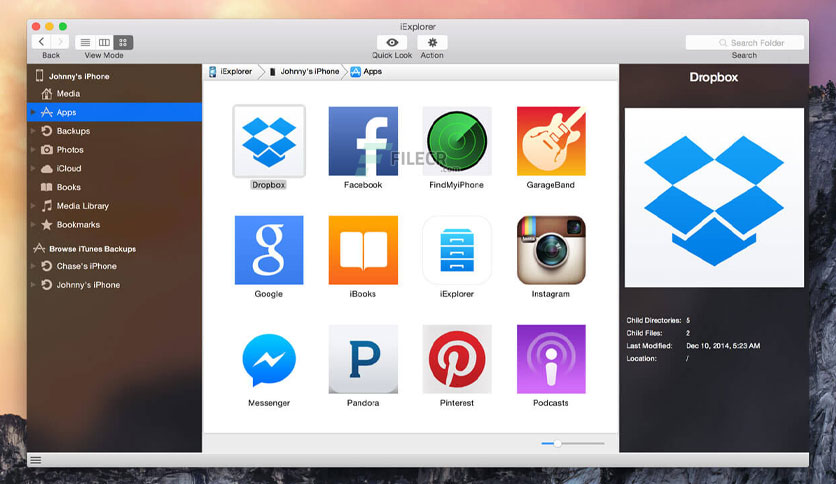Expand the Photos disclosure triangle

(33, 150)
